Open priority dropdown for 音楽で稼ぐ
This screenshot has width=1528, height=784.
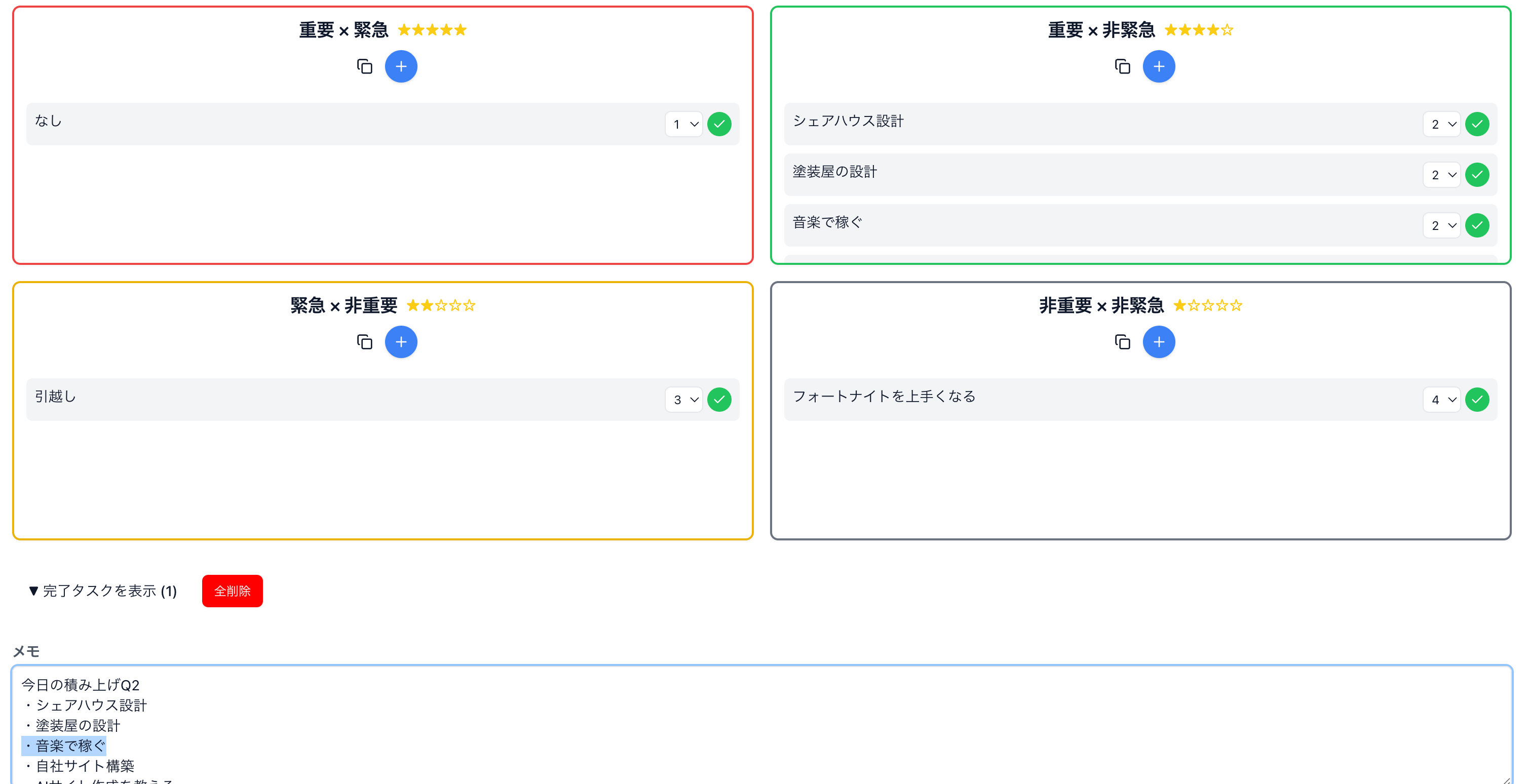1441,226
